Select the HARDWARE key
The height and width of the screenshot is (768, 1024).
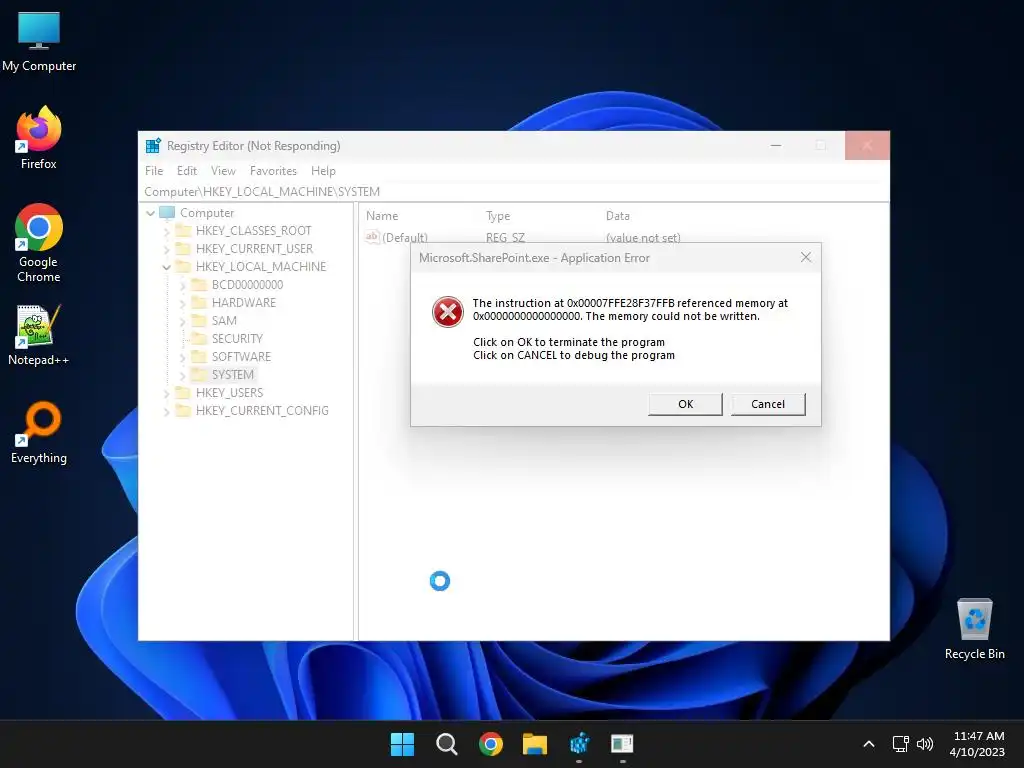tap(244, 302)
